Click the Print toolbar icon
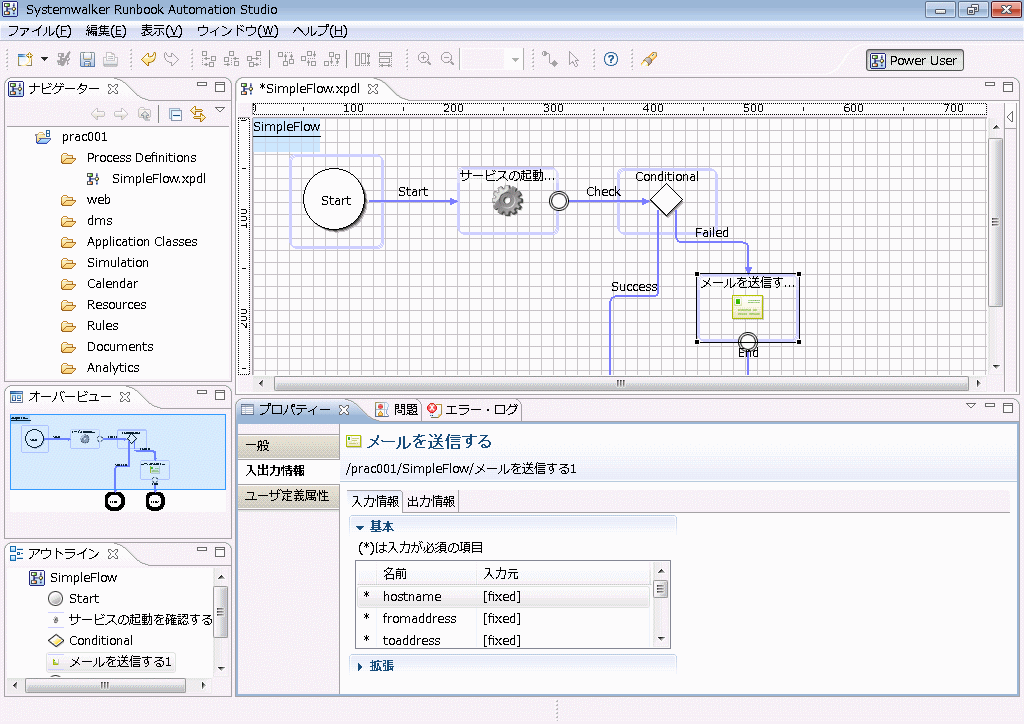The image size is (1024, 724). (x=110, y=59)
